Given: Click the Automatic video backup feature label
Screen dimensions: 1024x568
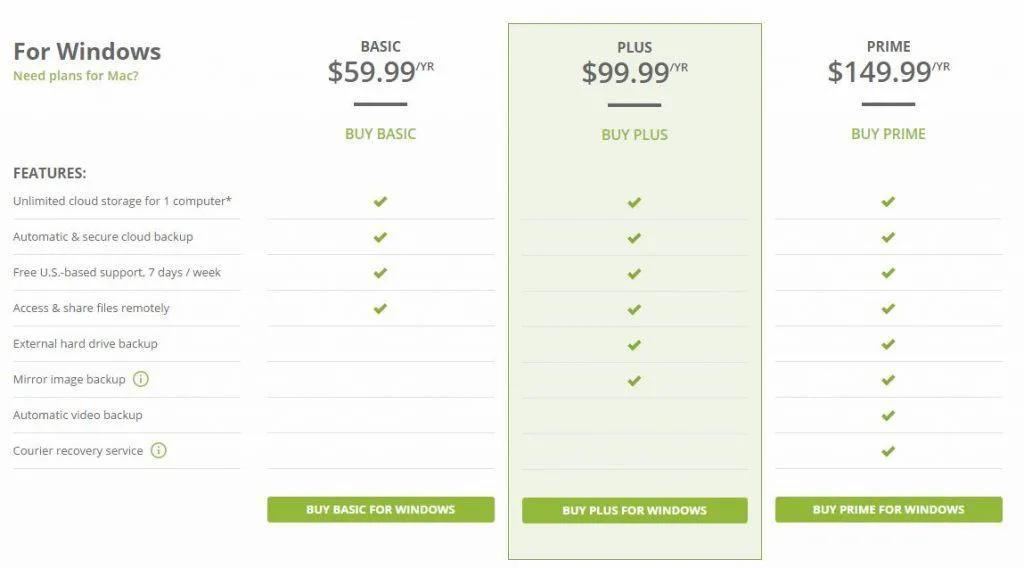Looking at the screenshot, I should 78,415.
